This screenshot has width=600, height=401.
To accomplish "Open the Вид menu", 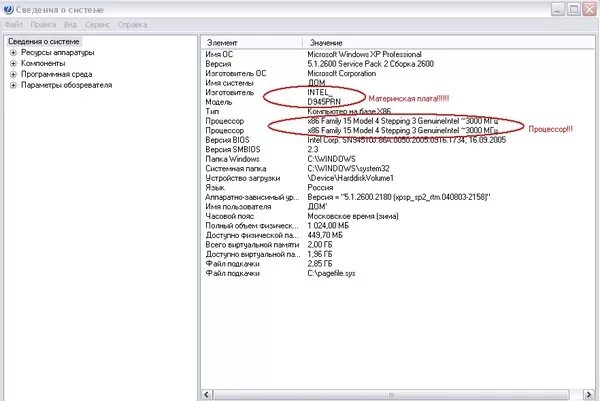I will tap(70, 24).
